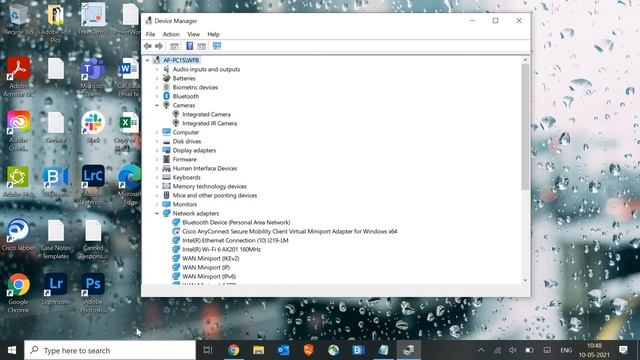Image resolution: width=640 pixels, height=360 pixels.
Task: Click the Back arrow in Device Manager toolbar
Action: [x=148, y=46]
